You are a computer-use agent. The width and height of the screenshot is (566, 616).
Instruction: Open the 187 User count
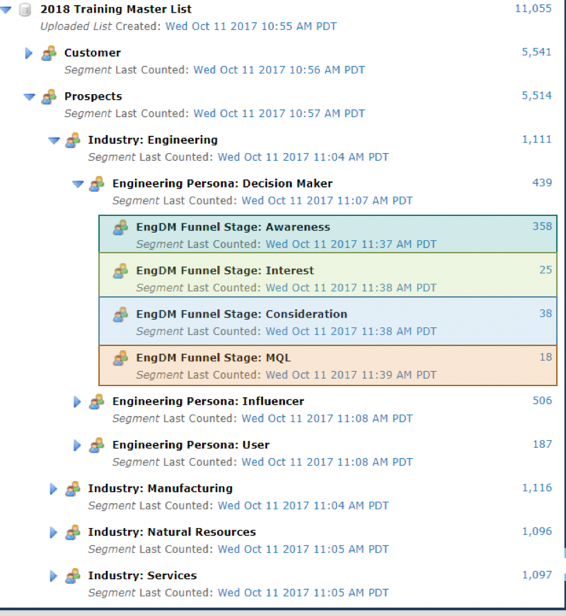542,444
